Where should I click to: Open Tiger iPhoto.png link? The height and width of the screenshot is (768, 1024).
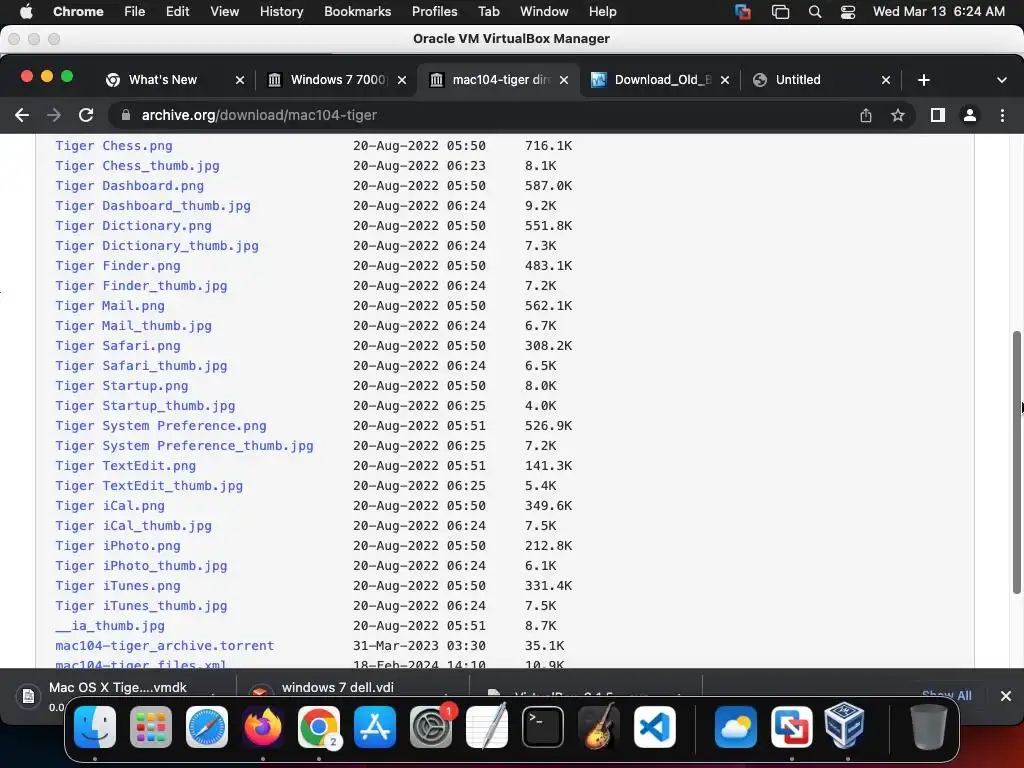tap(118, 546)
